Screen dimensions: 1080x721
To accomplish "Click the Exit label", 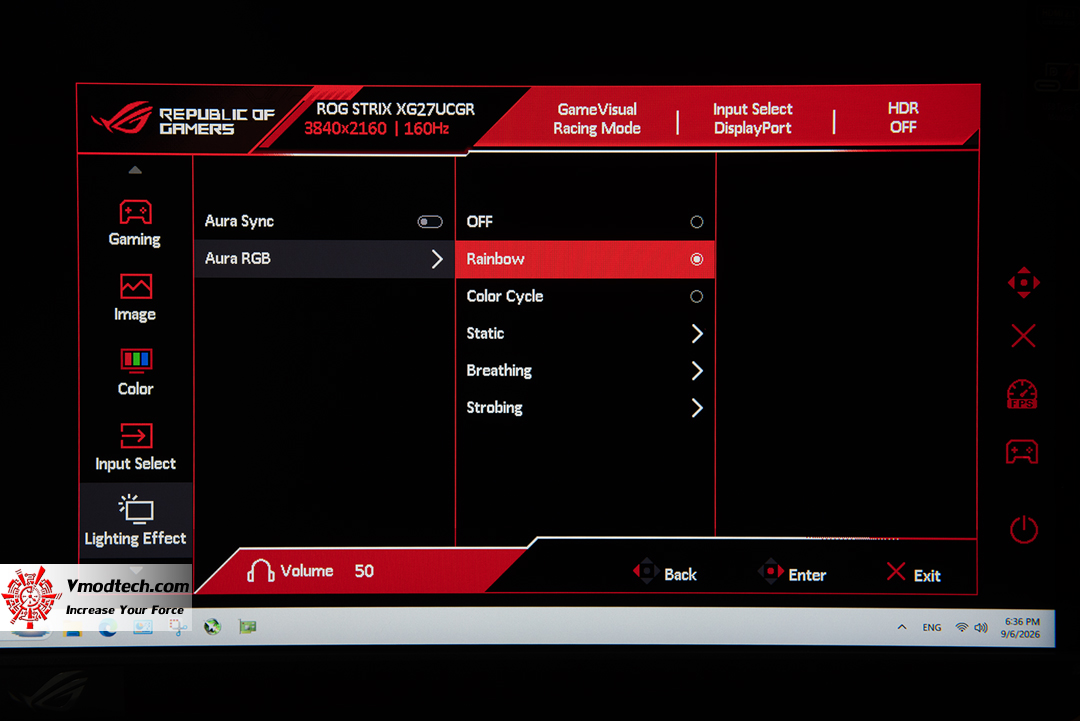I will tap(926, 576).
